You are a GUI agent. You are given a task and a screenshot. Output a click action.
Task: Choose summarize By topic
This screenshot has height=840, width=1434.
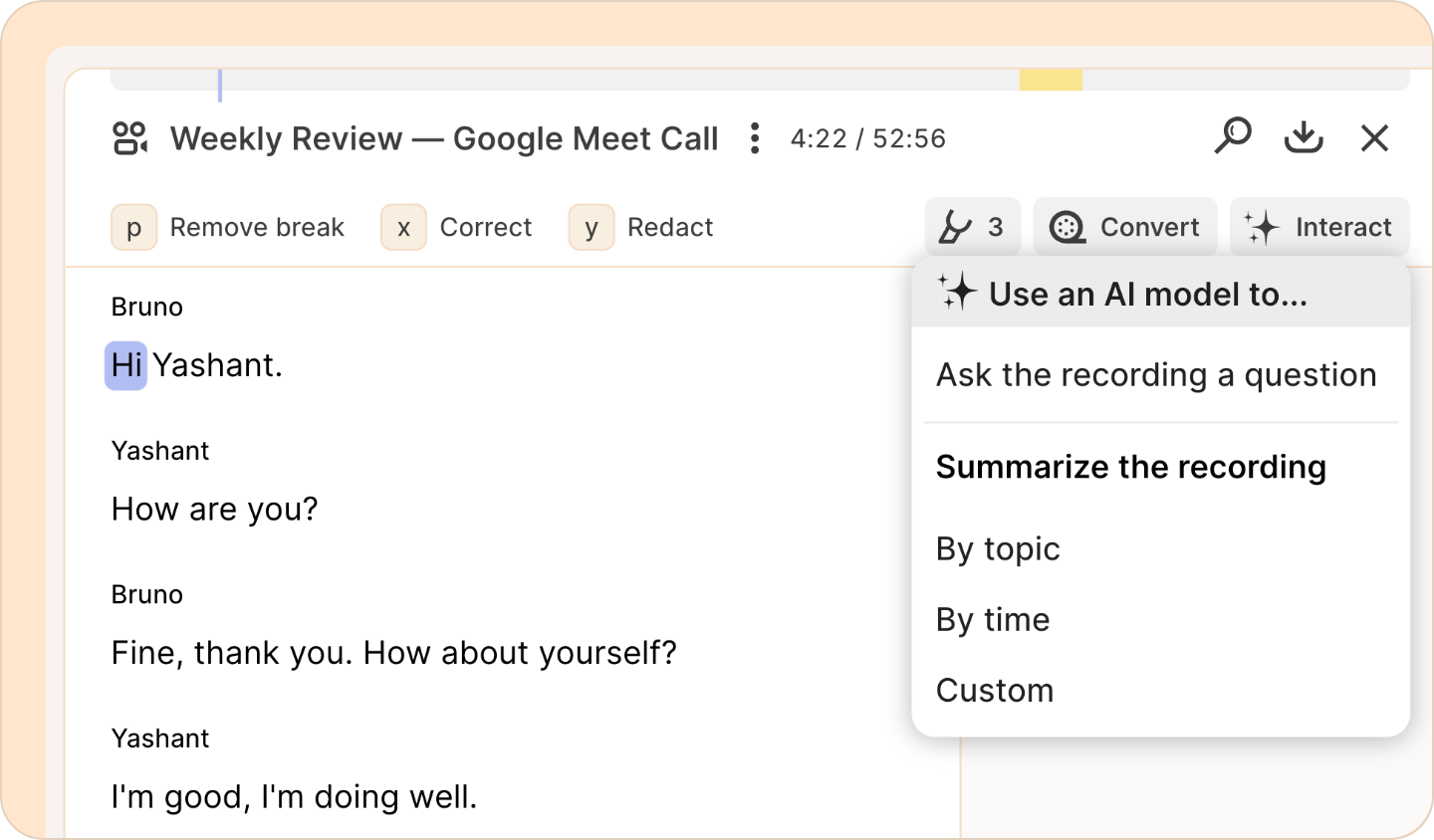click(998, 549)
